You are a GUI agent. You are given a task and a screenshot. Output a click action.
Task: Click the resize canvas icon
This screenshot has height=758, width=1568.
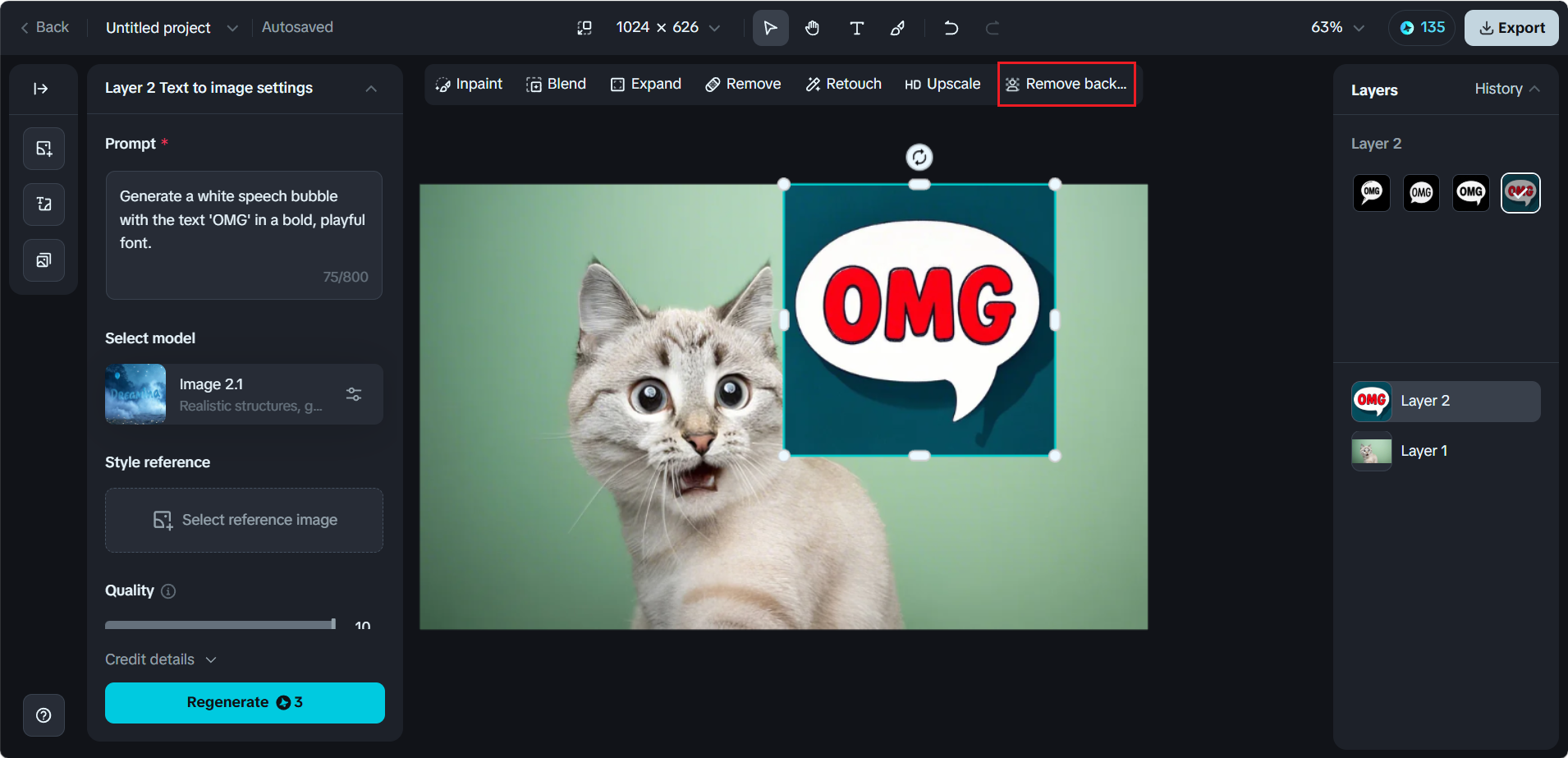tap(585, 28)
